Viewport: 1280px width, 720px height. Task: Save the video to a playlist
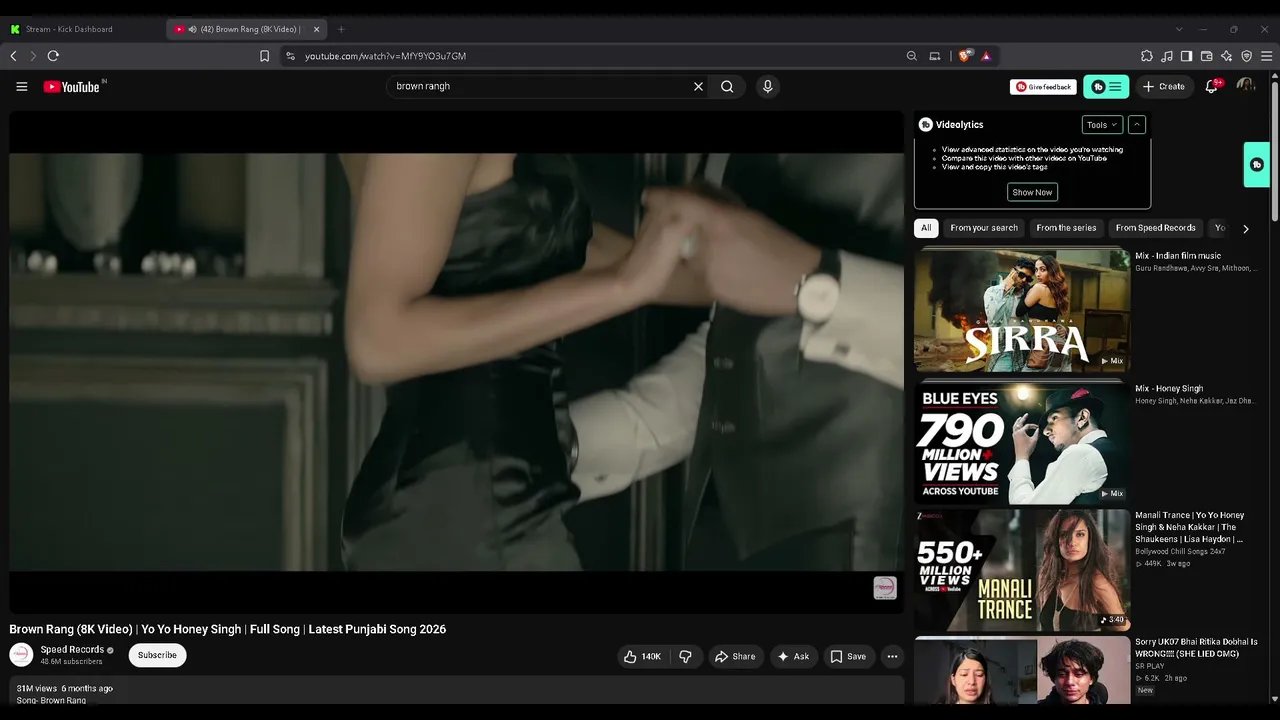pos(848,657)
